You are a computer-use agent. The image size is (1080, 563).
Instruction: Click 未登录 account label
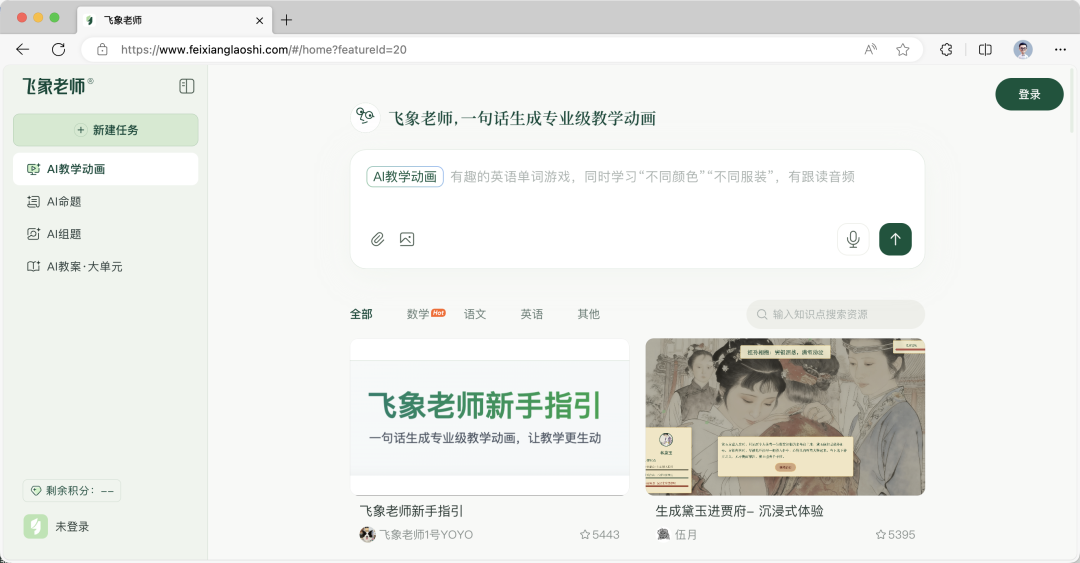(72, 526)
